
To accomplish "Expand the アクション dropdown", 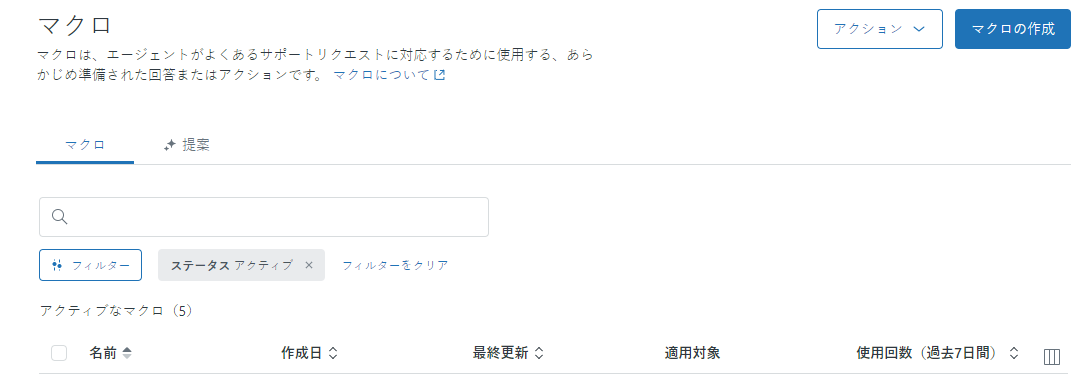I will click(880, 29).
